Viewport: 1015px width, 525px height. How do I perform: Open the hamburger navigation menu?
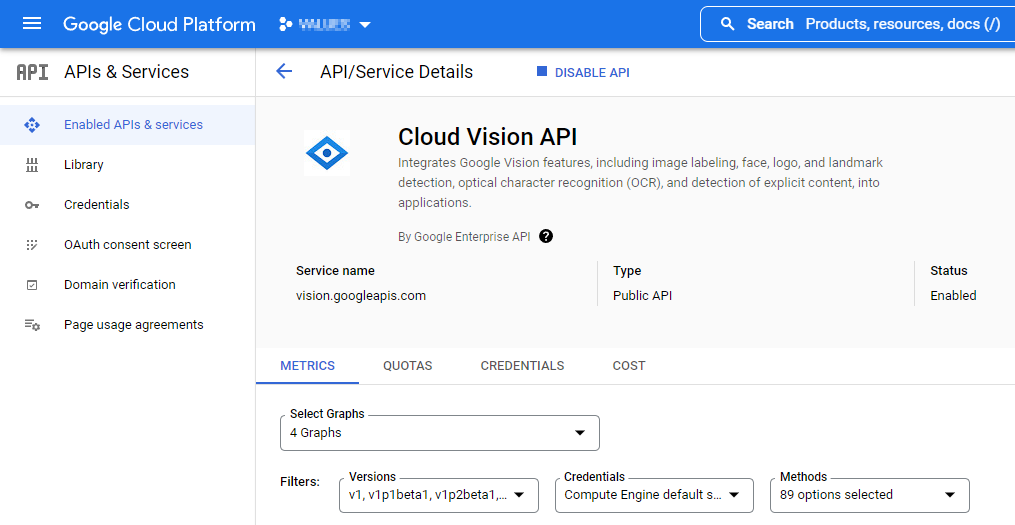click(x=32, y=24)
